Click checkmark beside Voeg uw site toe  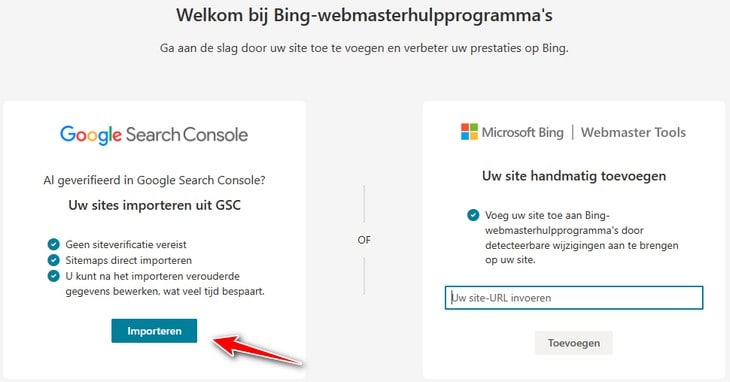tap(473, 215)
